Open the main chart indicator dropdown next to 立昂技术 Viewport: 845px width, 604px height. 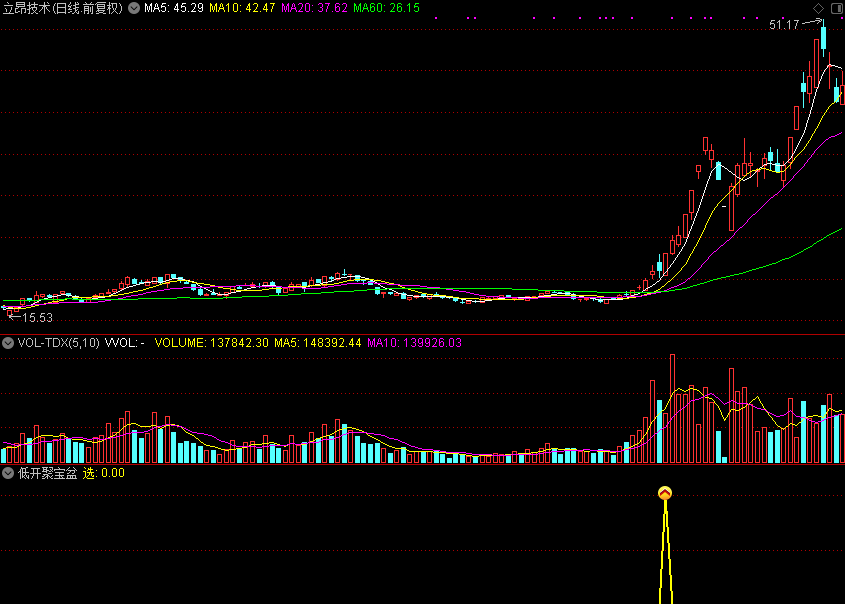[134, 8]
